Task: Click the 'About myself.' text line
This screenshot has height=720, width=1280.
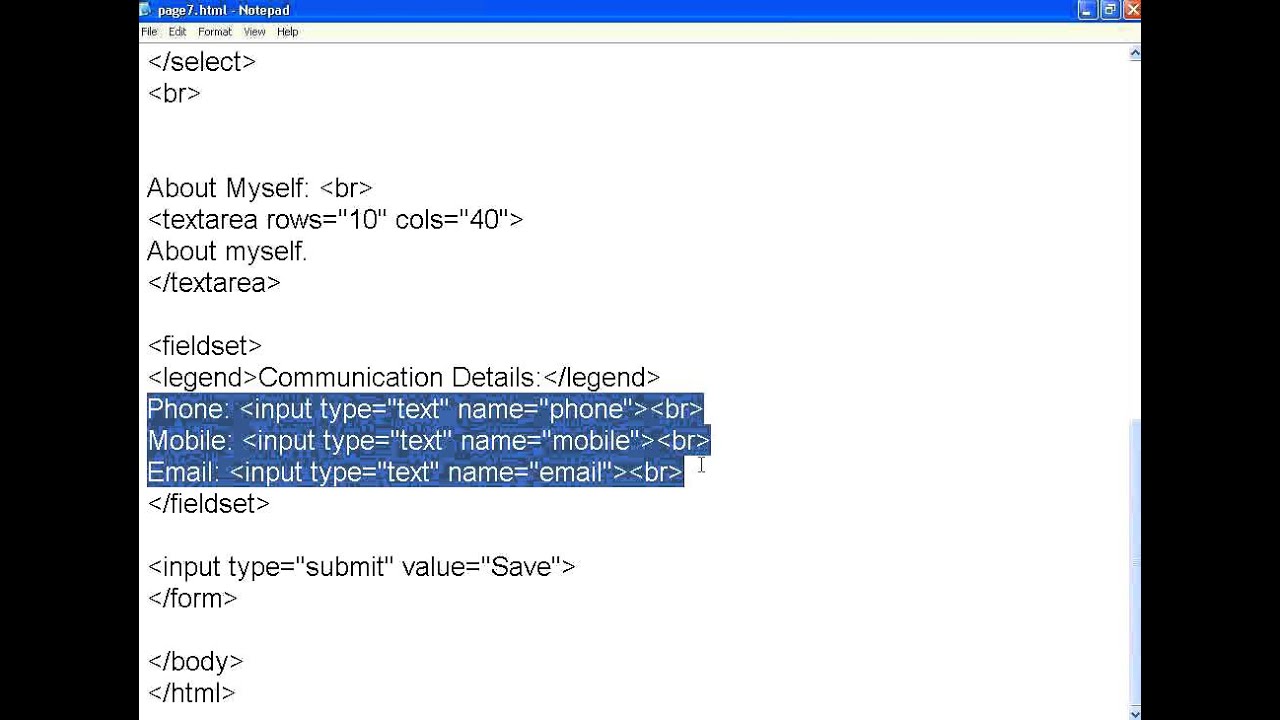Action: pos(227,251)
